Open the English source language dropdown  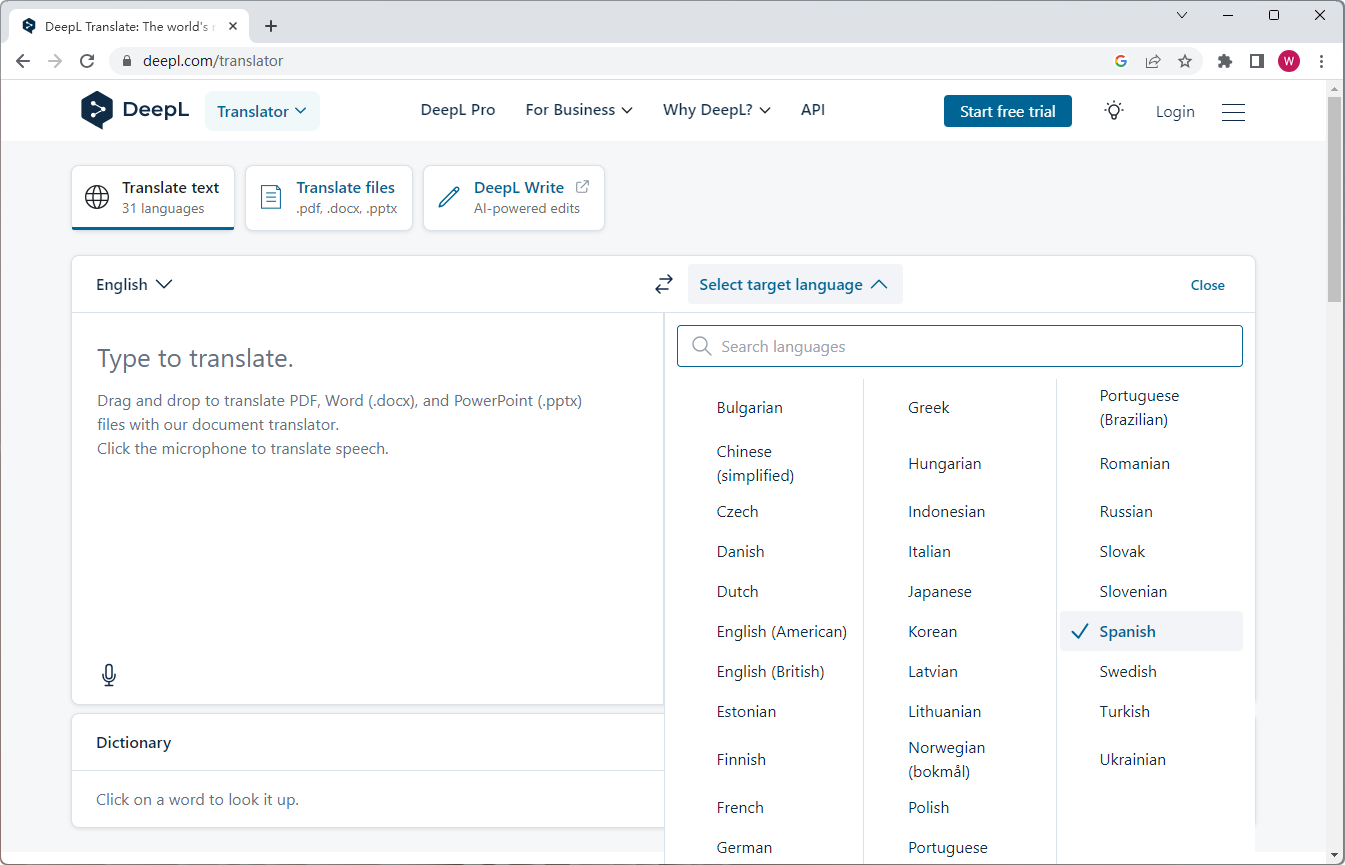coord(134,285)
